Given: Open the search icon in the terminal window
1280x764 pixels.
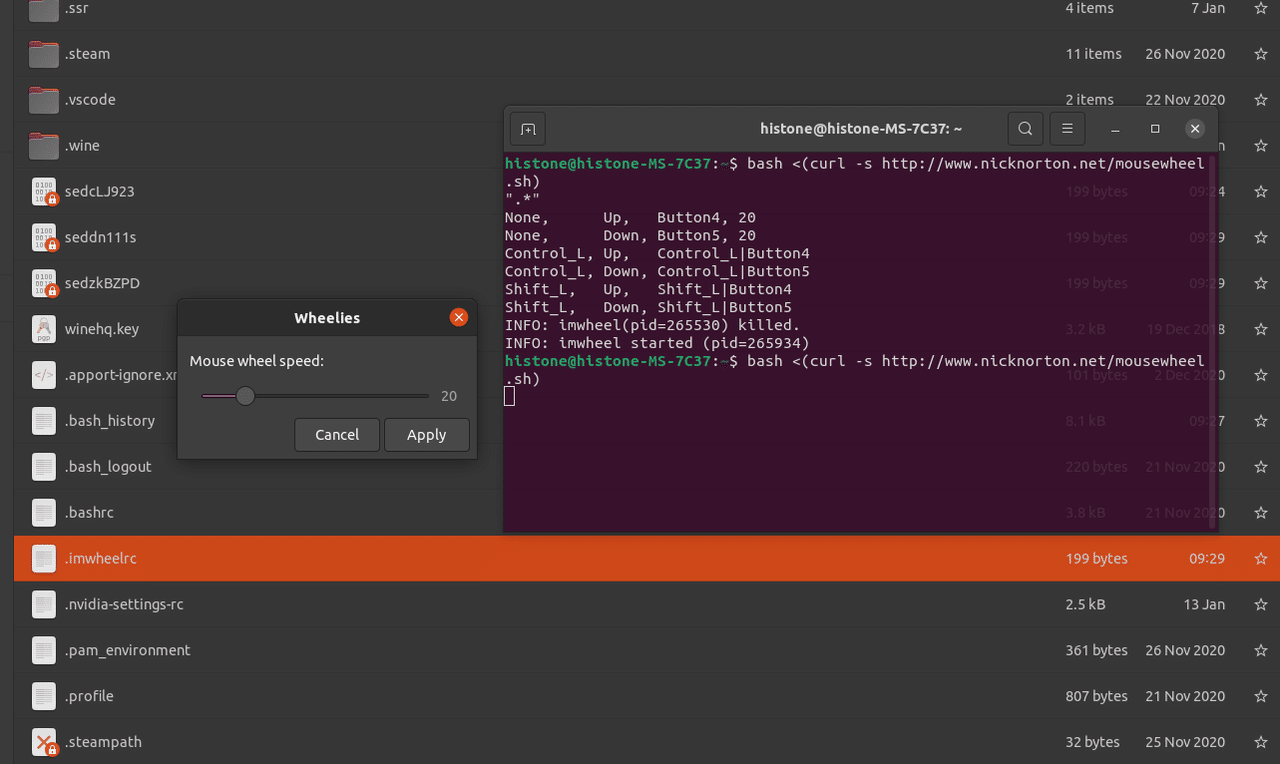Looking at the screenshot, I should point(1025,128).
